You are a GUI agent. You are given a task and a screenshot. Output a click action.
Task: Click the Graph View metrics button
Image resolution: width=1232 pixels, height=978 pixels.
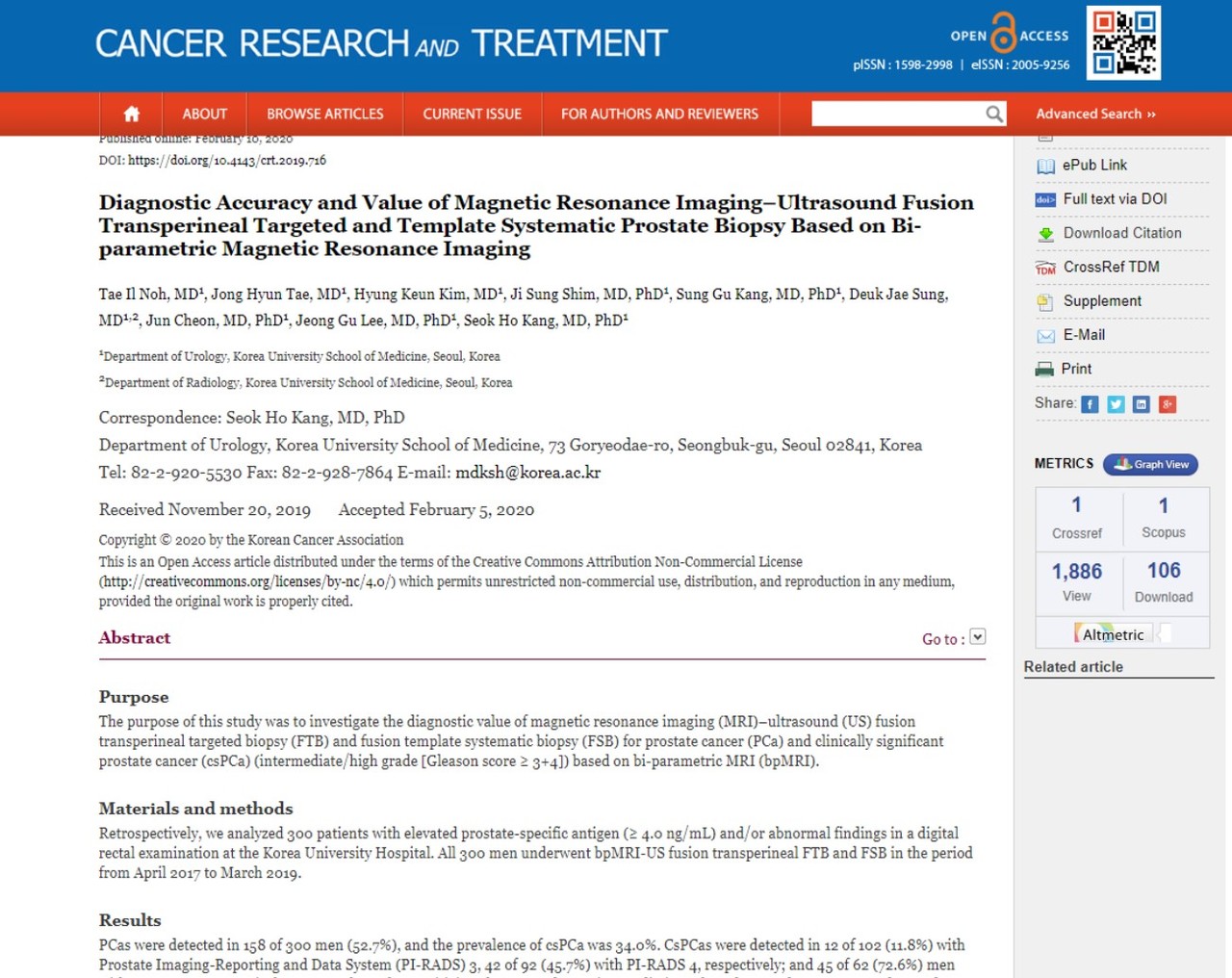(1150, 464)
